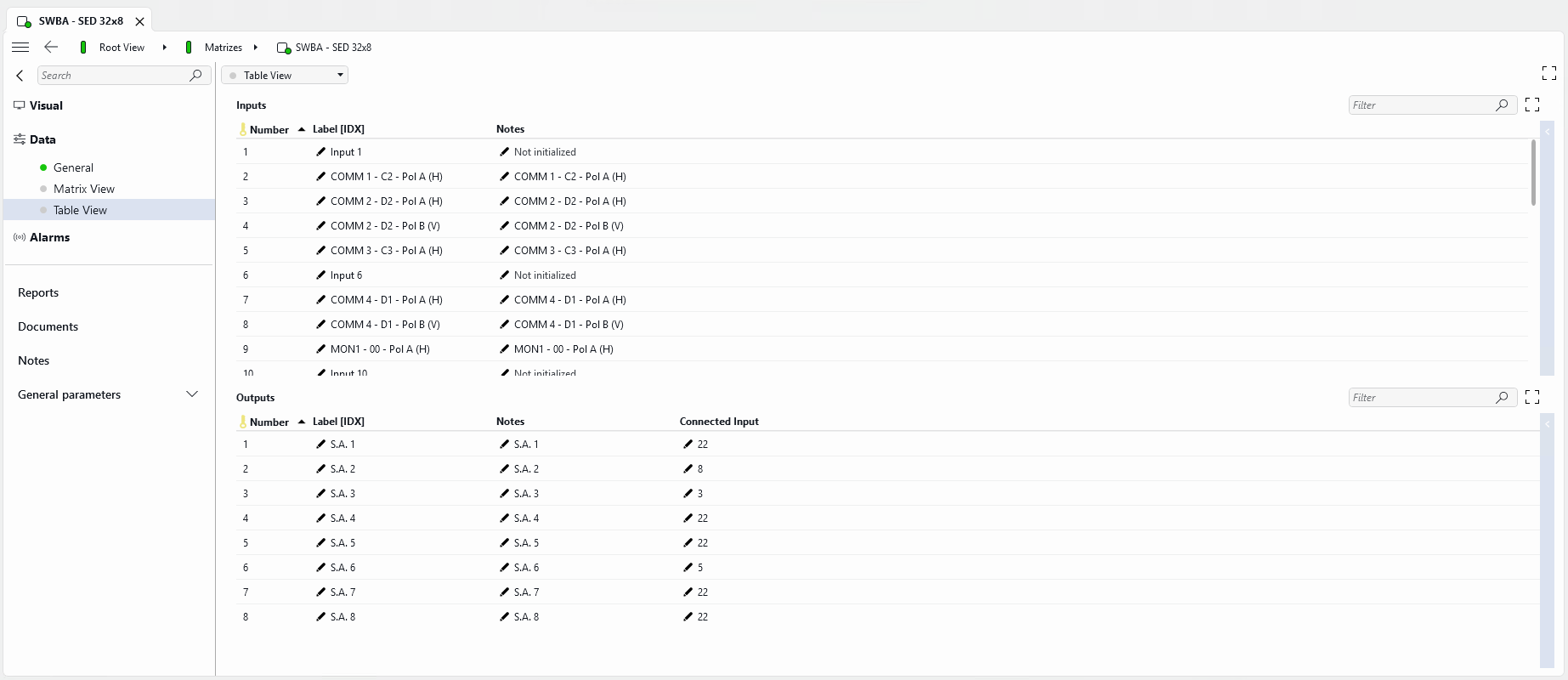This screenshot has height=680, width=1568.
Task: Click connected input value for S.A. 5
Action: [703, 543]
